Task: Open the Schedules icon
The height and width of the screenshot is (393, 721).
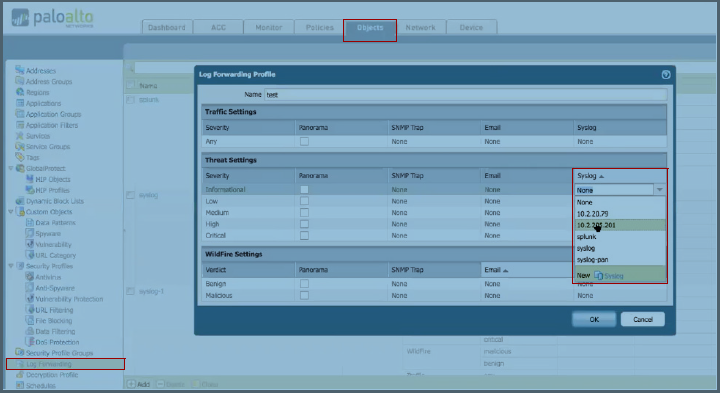Action: (x=19, y=385)
